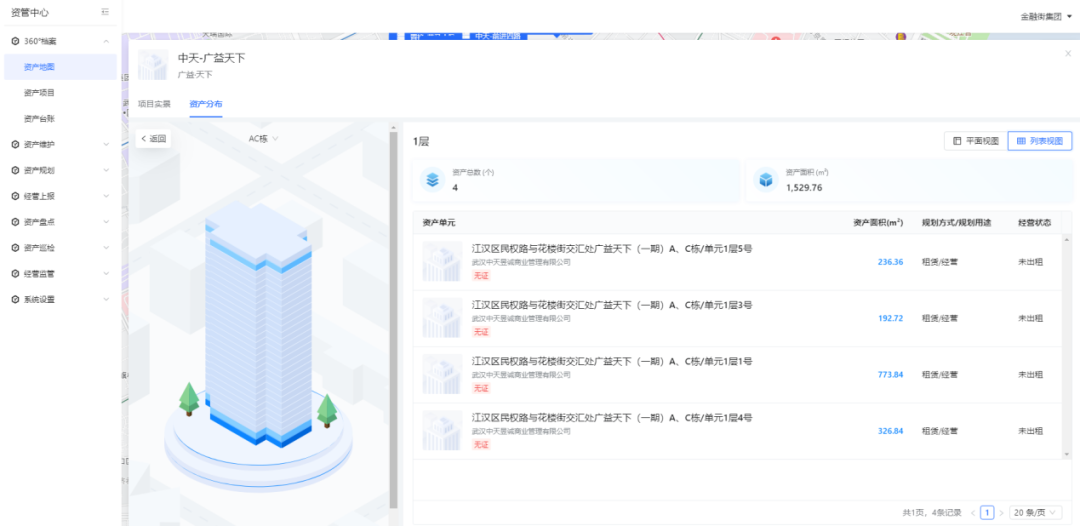This screenshot has height=526, width=1080.
Task: Expand the 资产盘点 menu chevron
Action: [106, 222]
